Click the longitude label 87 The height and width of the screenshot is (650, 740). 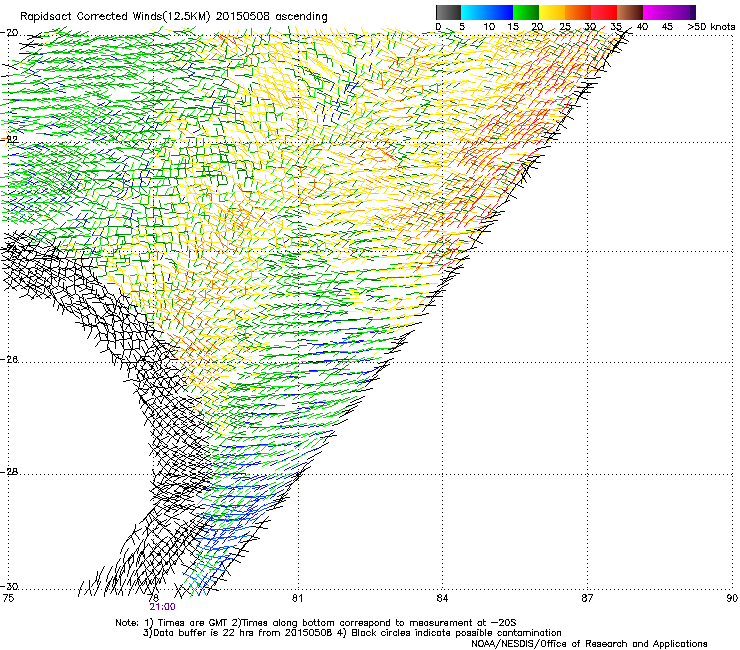pos(587,598)
